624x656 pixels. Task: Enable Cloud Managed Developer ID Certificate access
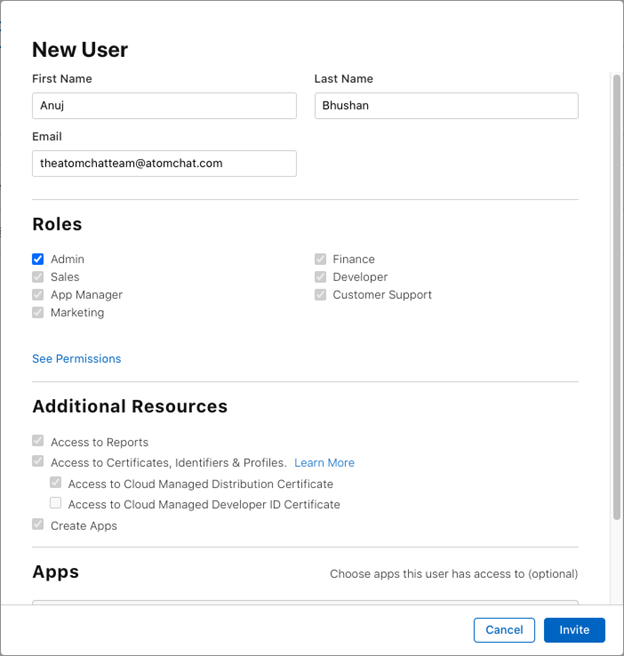tap(56, 502)
